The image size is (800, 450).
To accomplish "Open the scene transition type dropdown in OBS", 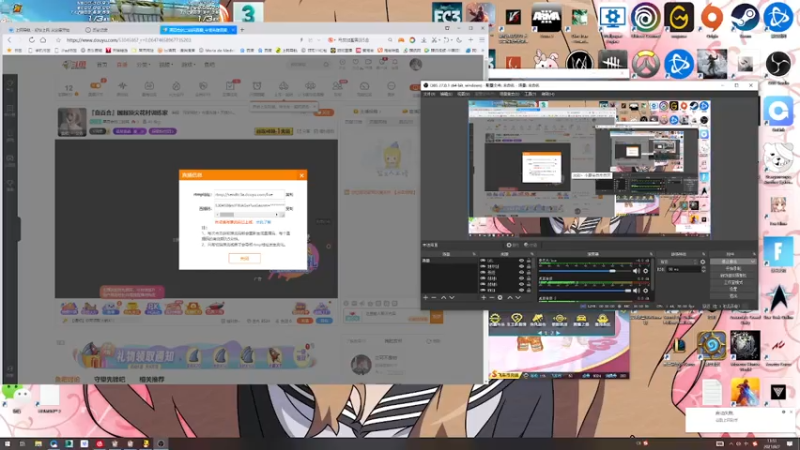I will coord(678,262).
